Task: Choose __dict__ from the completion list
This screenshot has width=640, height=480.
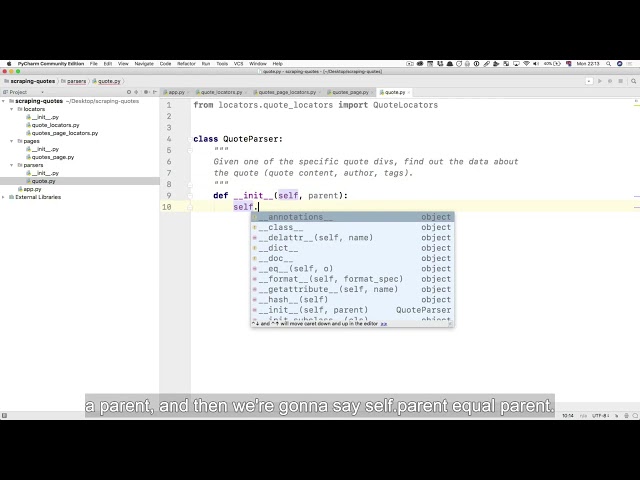Action: click(352, 248)
